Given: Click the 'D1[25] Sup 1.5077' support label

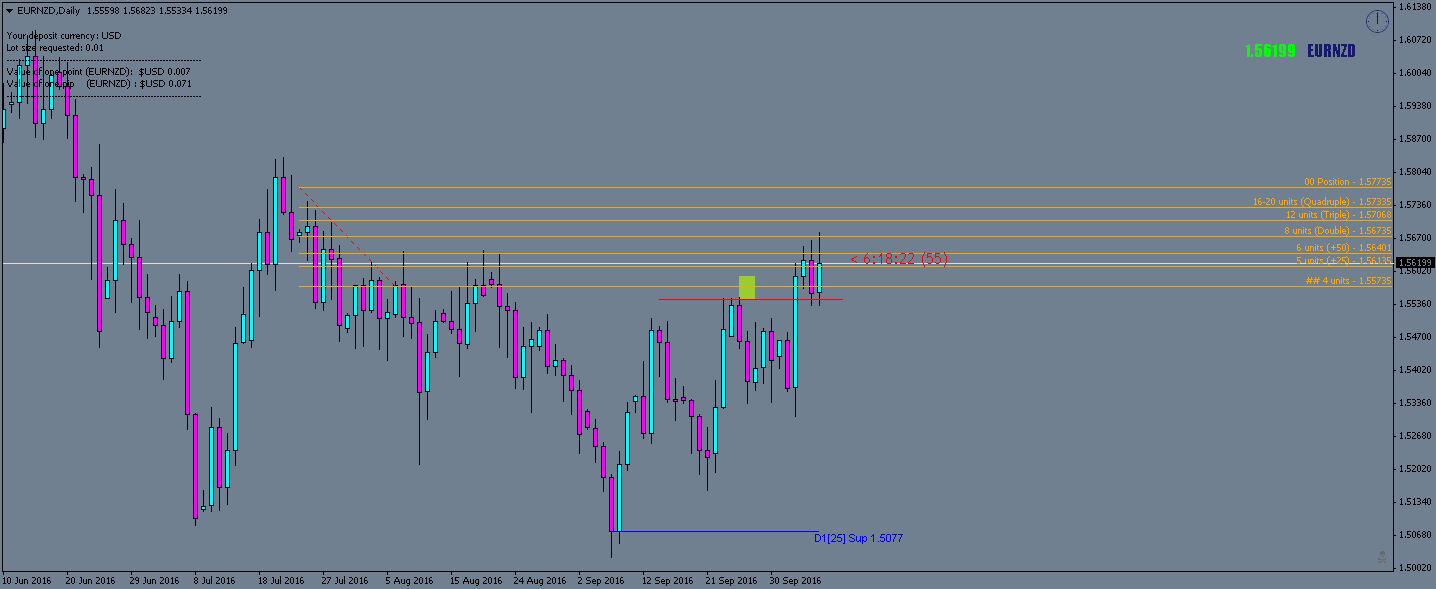Looking at the screenshot, I should (x=857, y=537).
